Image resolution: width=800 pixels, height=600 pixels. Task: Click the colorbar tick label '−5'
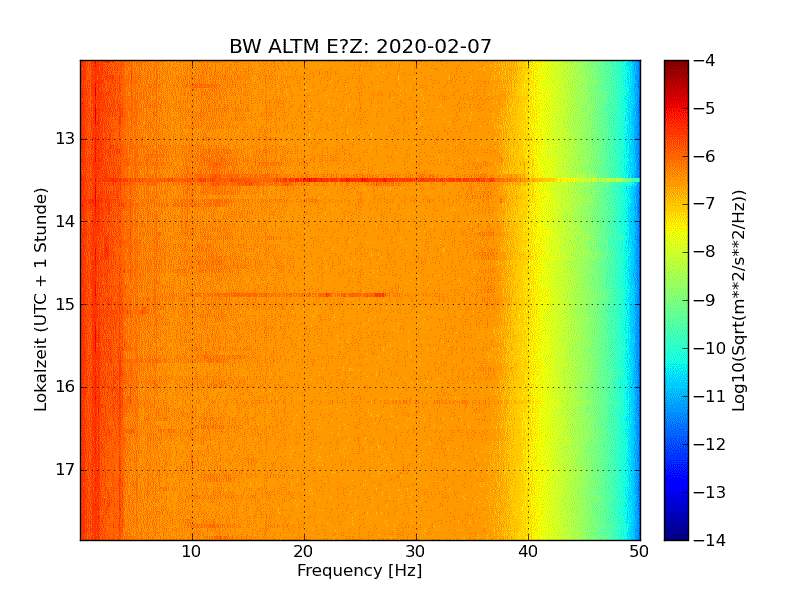pos(705,109)
